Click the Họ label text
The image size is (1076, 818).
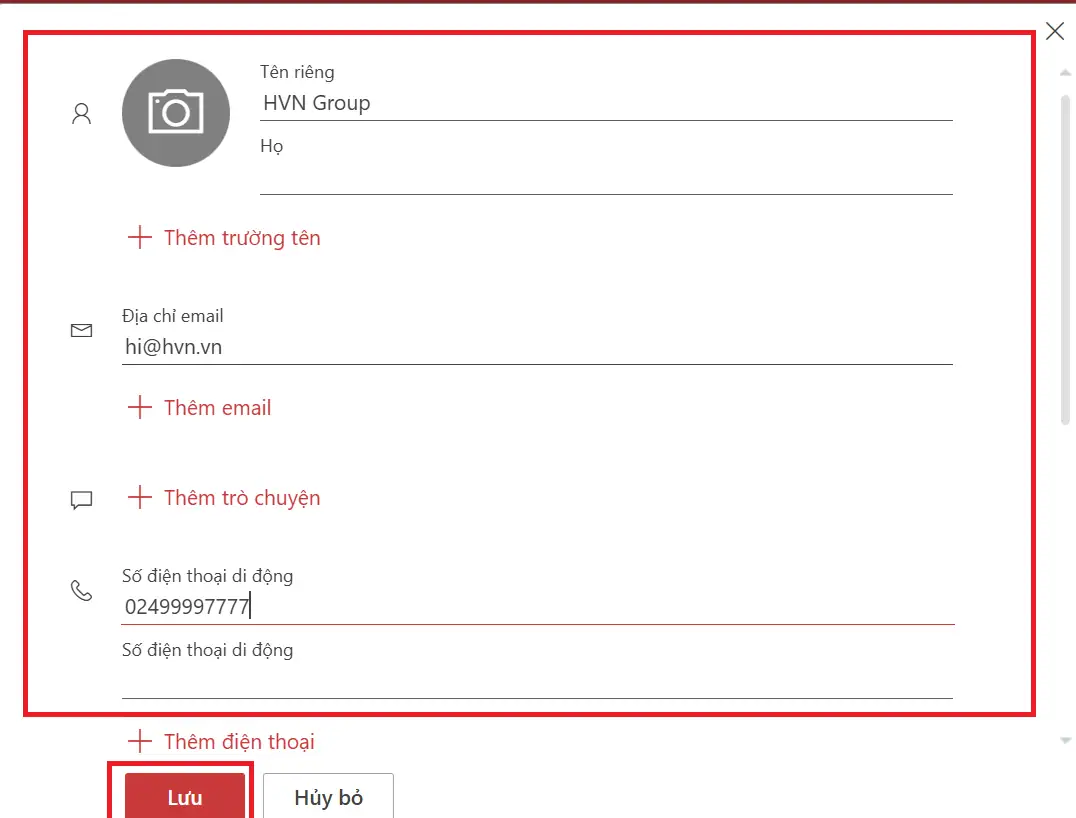coord(272,146)
